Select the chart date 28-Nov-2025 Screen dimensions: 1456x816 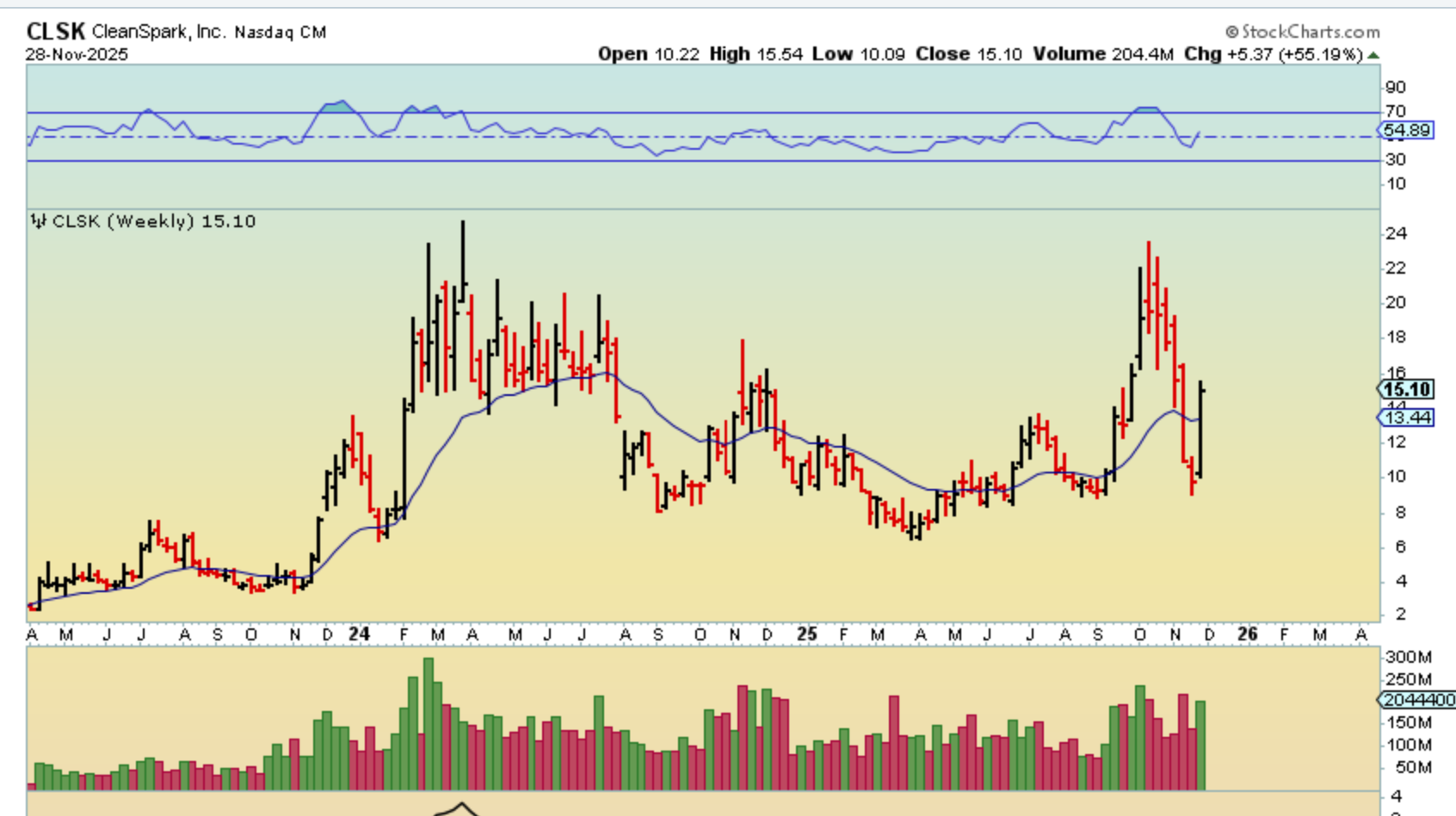pos(77,54)
